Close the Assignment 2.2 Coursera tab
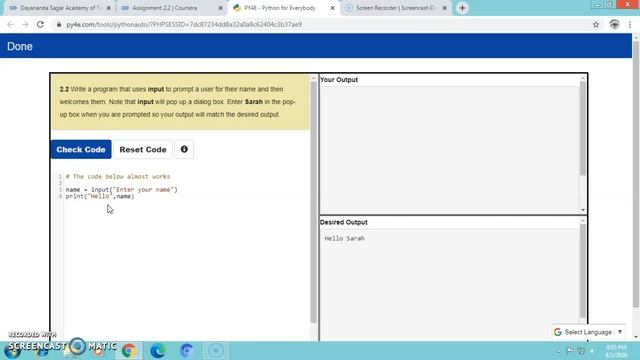Image resolution: width=640 pixels, height=360 pixels. pyautogui.click(x=220, y=8)
